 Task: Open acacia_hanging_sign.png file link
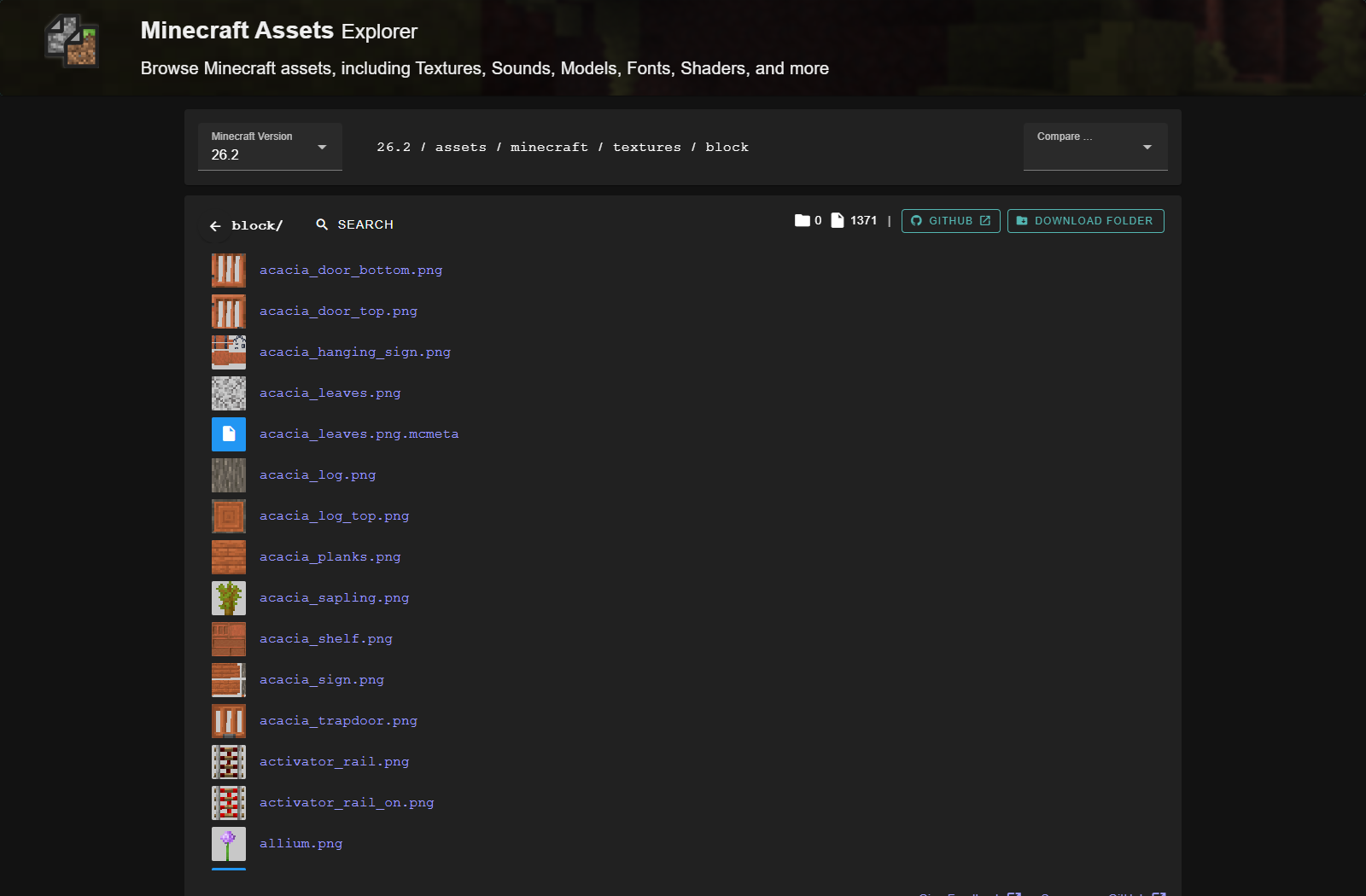(355, 352)
